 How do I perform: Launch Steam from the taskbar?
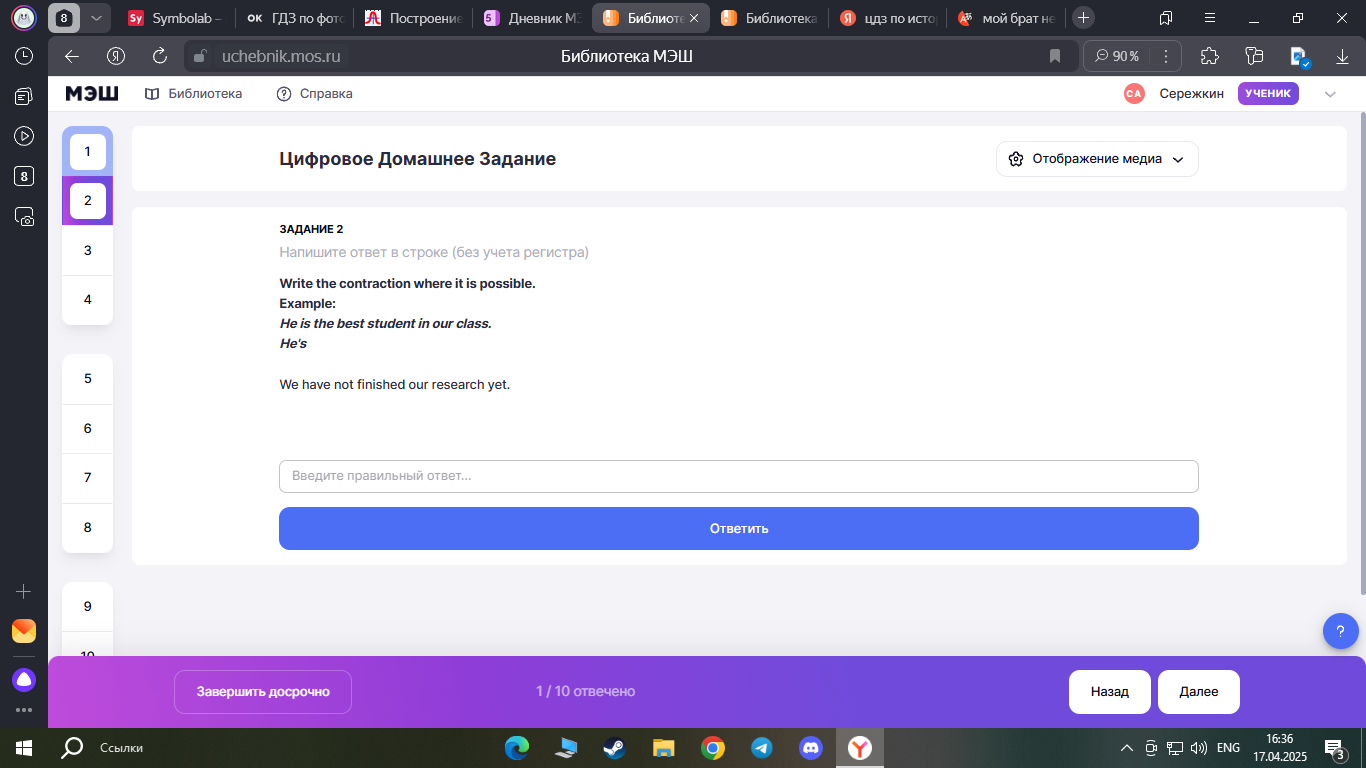(x=613, y=747)
